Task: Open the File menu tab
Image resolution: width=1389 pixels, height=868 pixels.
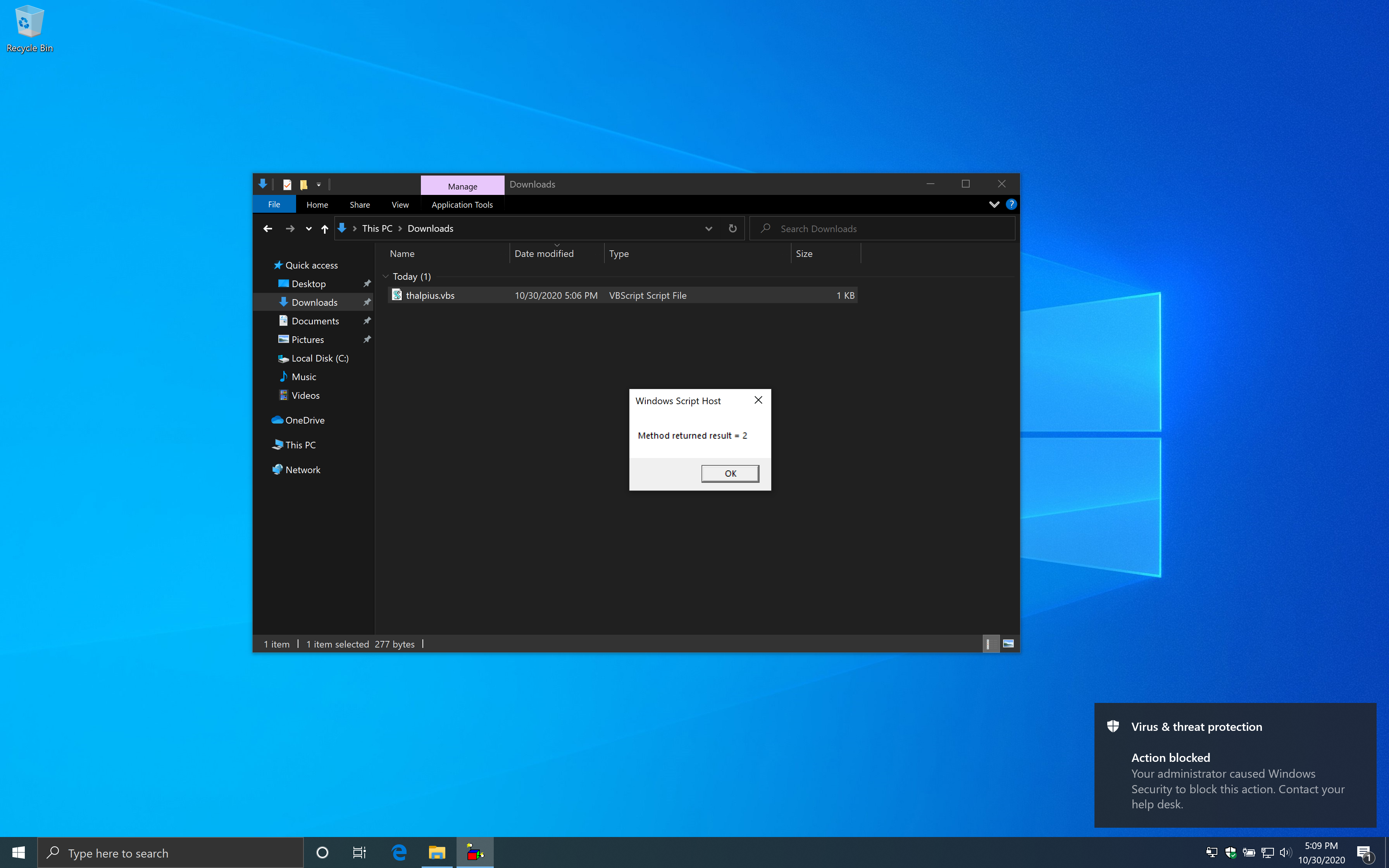Action: [274, 204]
